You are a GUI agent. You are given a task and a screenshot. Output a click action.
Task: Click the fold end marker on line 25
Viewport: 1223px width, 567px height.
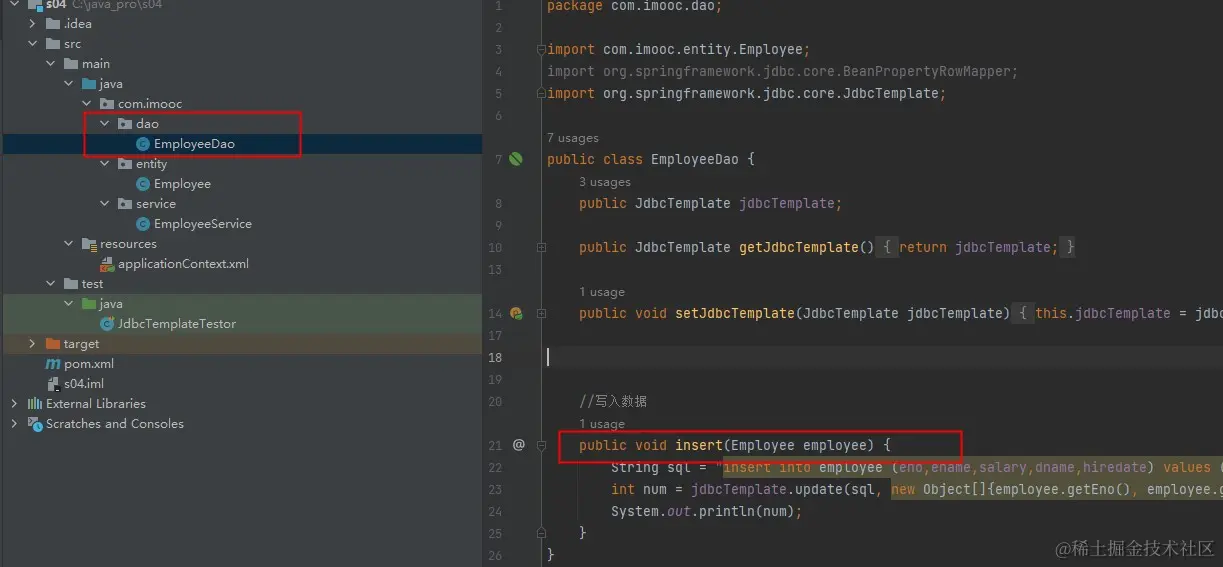[x=541, y=533]
